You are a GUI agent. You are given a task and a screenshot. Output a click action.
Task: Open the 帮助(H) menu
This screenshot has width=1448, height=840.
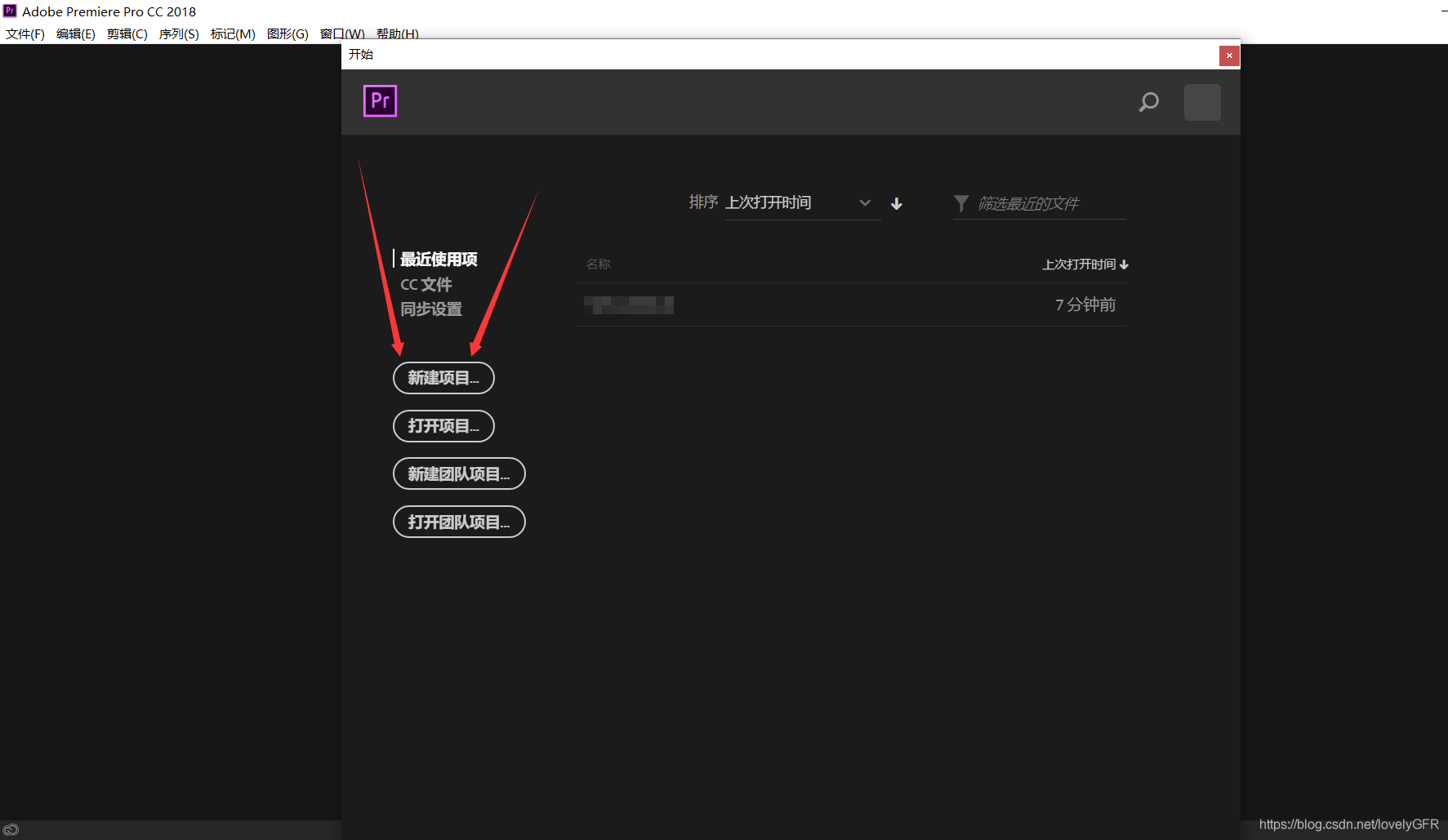(398, 33)
